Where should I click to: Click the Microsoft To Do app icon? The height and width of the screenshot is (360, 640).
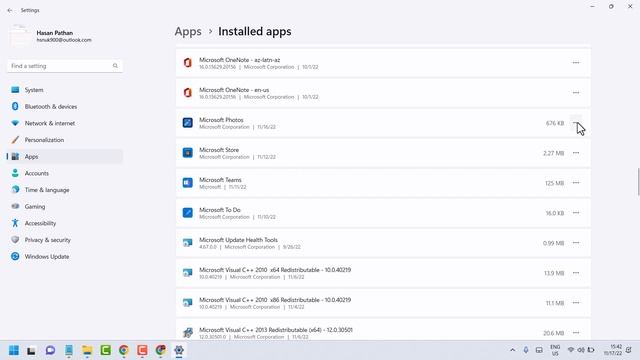click(x=187, y=213)
